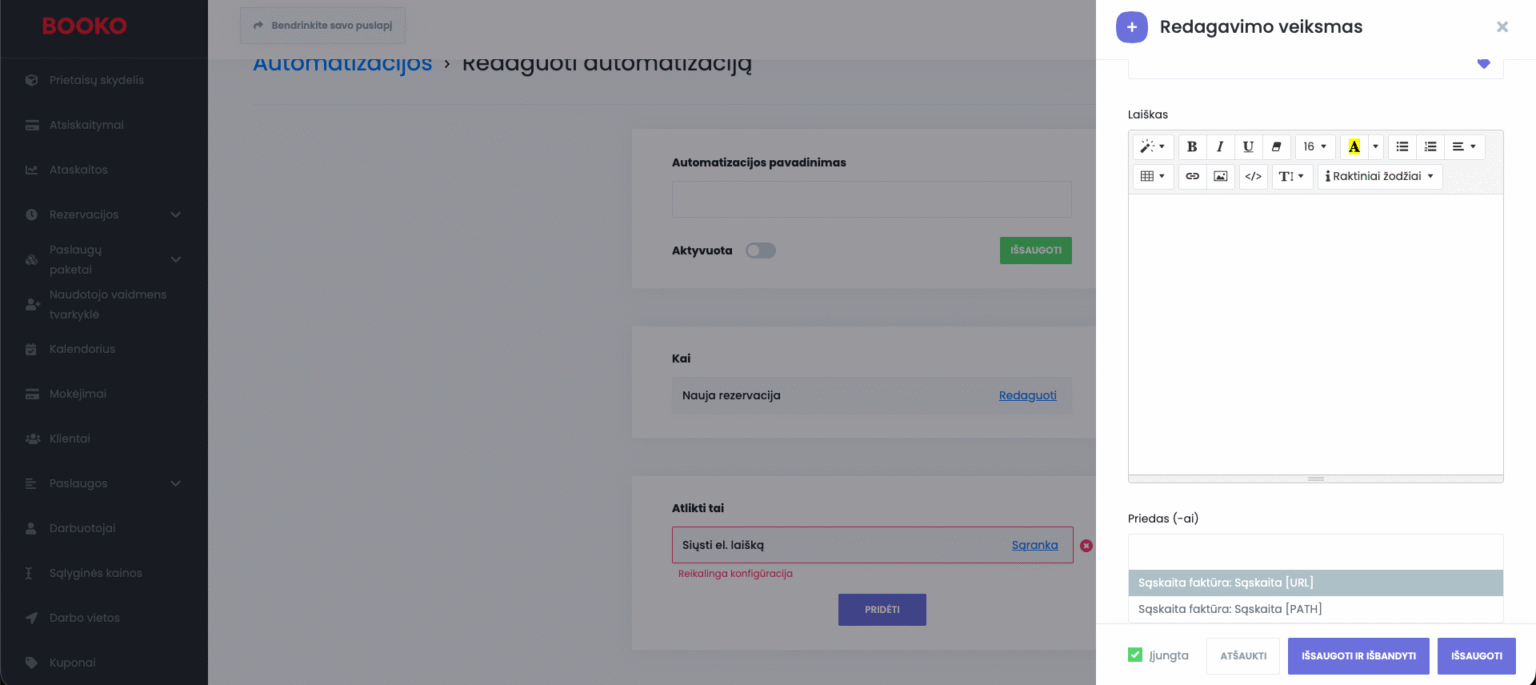1536x685 pixels.
Task: Click the Išsaugoti ir išbandyti button
Action: [1358, 656]
